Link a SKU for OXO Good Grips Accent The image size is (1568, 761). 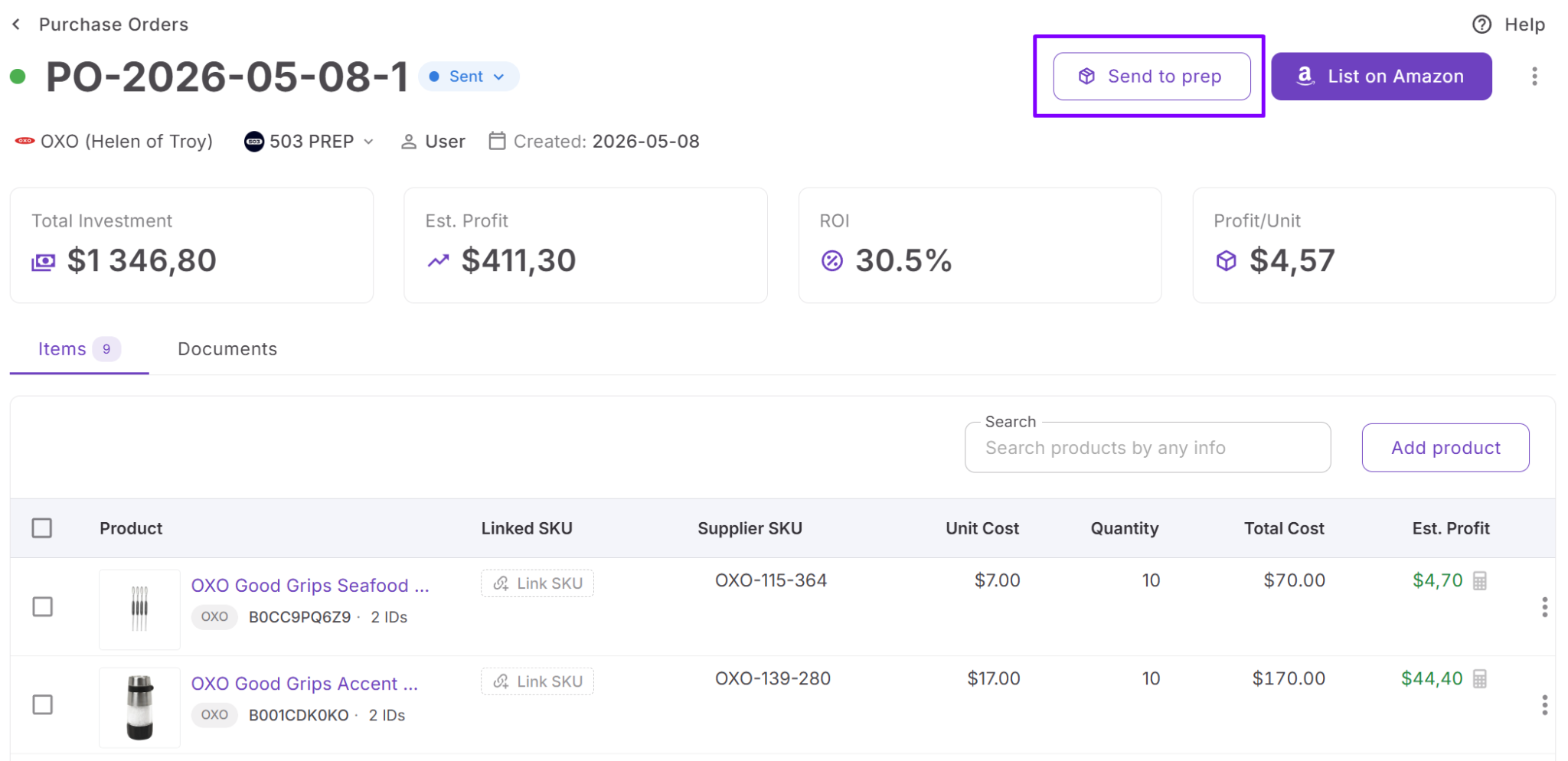pos(537,681)
